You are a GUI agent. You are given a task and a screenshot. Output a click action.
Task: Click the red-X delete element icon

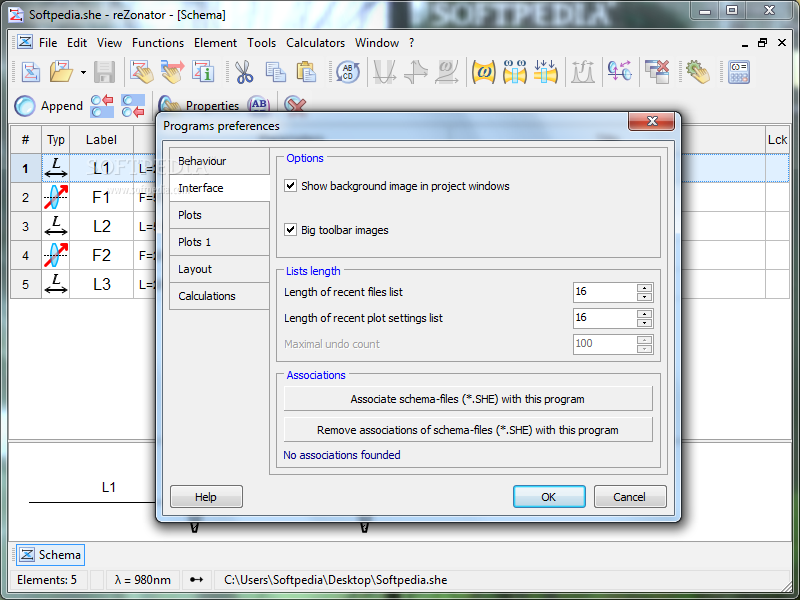tap(295, 104)
